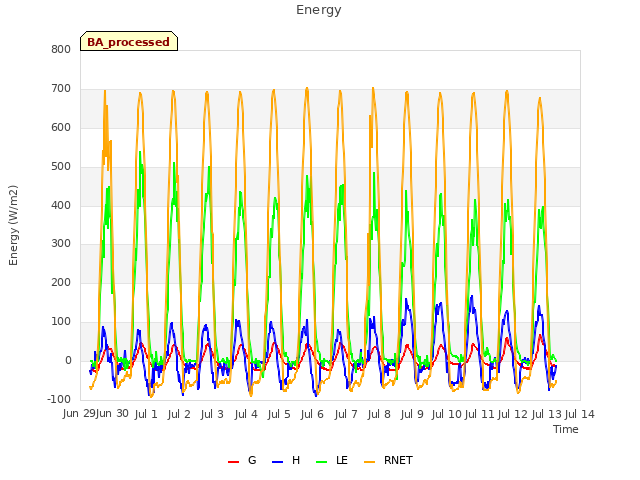Screen dimensions: 640x480
Task: Click the blue H legend color marker
Action: pyautogui.click(x=277, y=462)
